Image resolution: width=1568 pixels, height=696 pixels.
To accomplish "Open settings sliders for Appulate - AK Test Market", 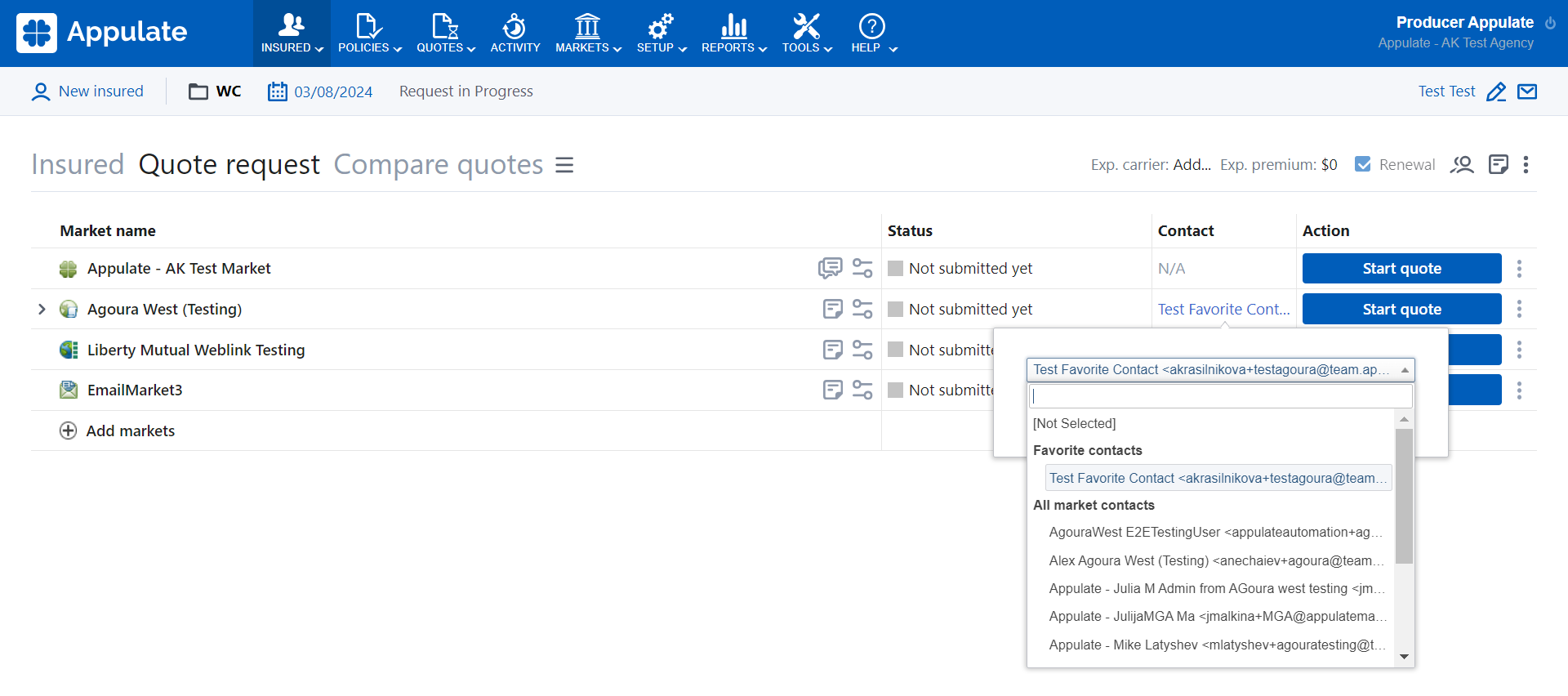I will (862, 268).
